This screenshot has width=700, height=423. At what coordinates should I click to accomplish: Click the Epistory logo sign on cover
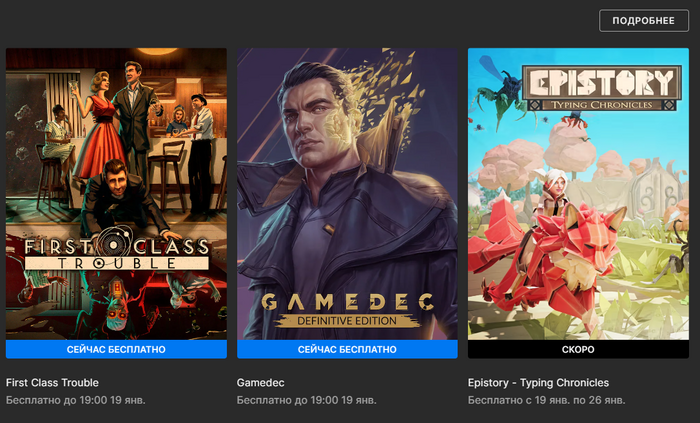coord(602,88)
